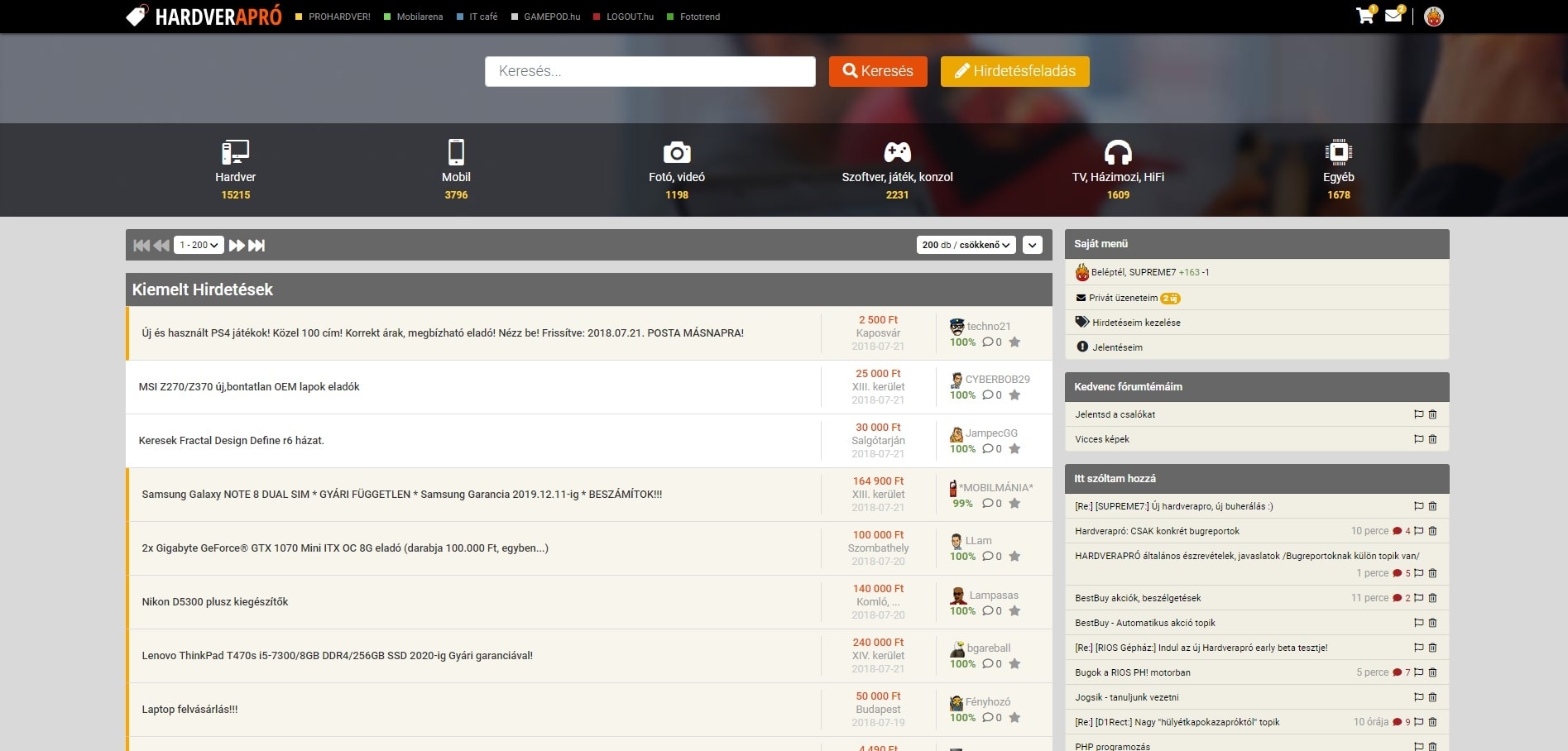Open the Samsung Galaxy NOTE 8 listing
Image resolution: width=1568 pixels, height=751 pixels.
[402, 495]
